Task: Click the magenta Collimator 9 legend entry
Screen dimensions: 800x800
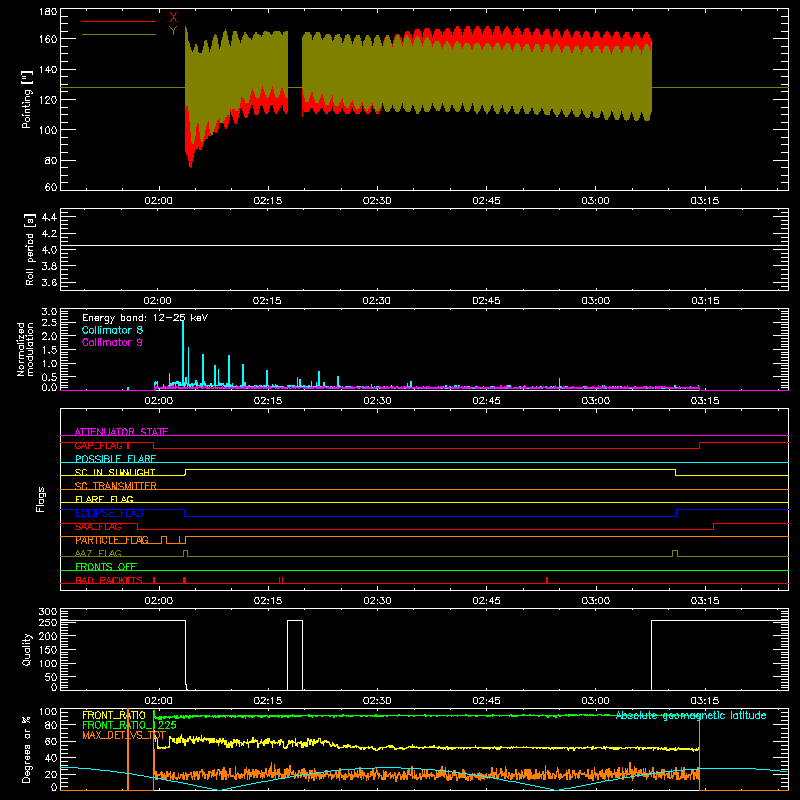Action: tap(112, 342)
